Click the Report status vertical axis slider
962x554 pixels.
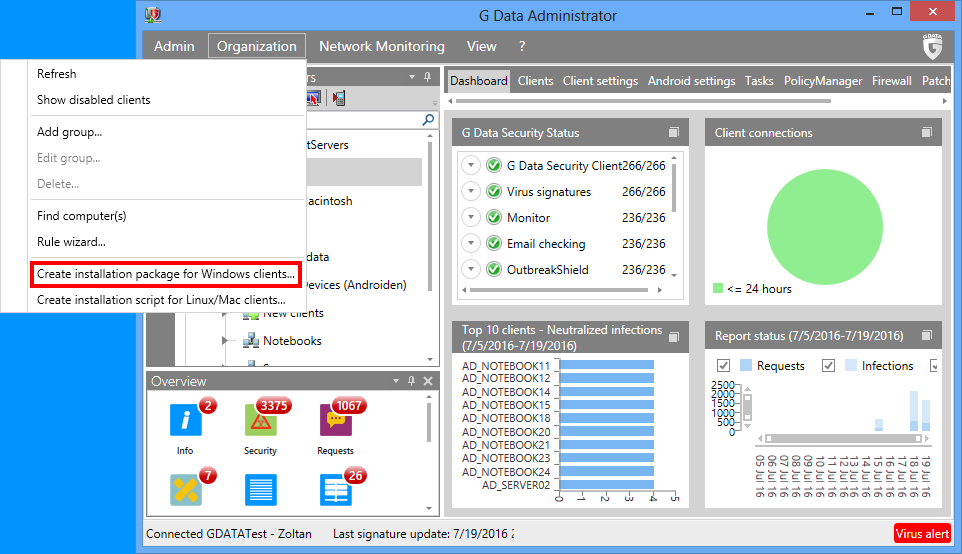747,408
